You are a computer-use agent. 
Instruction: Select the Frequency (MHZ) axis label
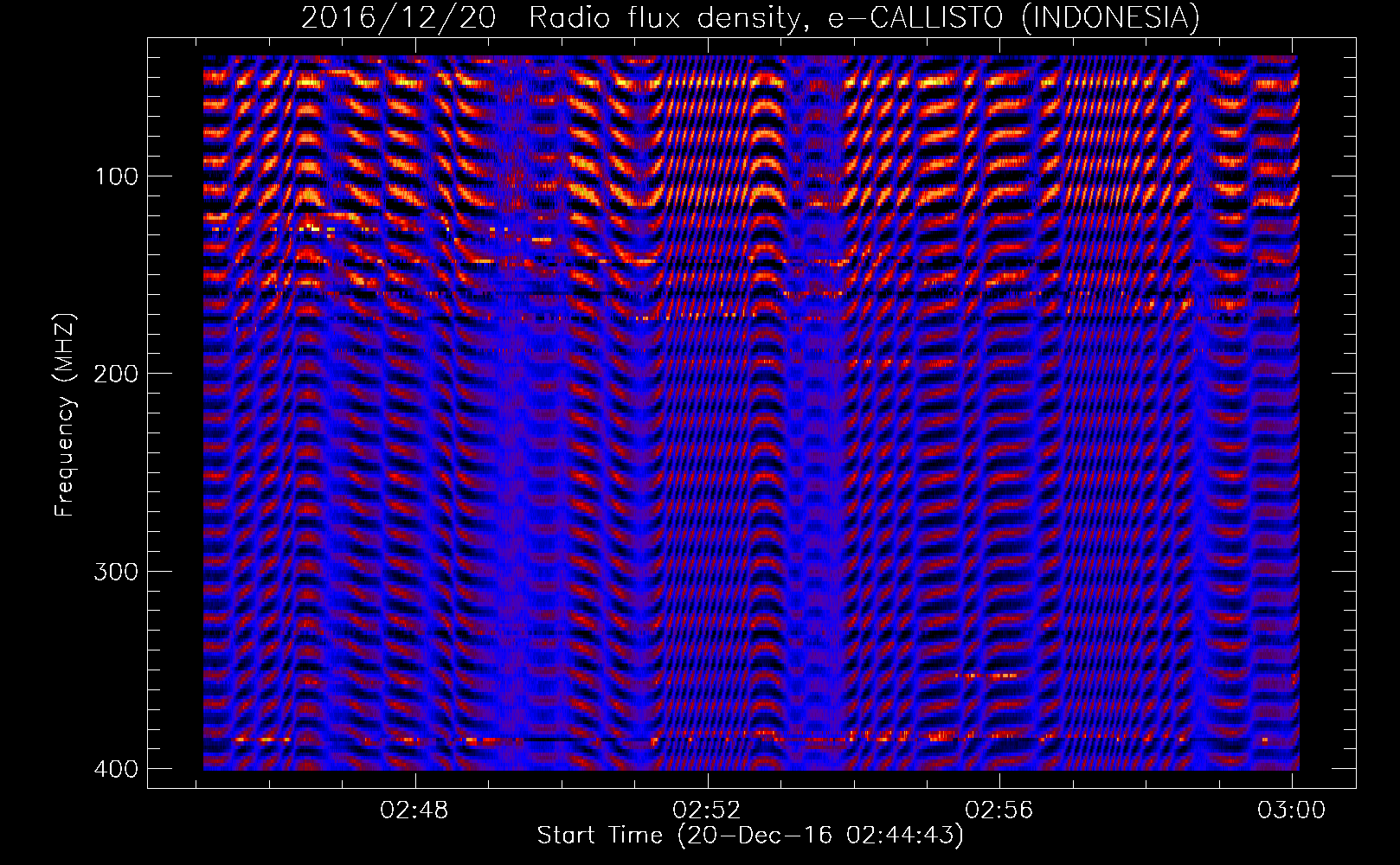[x=65, y=414]
